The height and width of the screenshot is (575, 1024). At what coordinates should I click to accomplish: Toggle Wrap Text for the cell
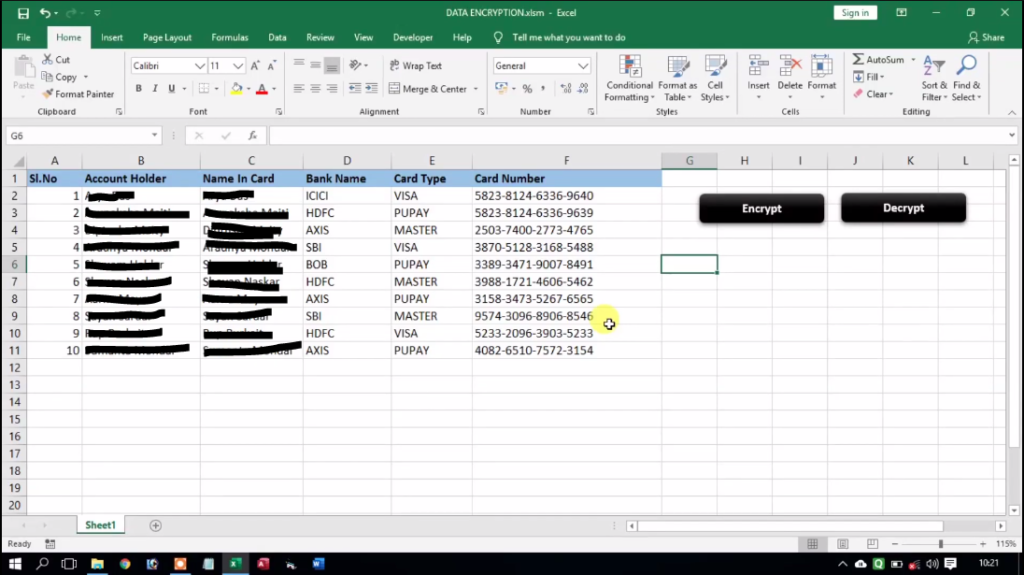(415, 66)
